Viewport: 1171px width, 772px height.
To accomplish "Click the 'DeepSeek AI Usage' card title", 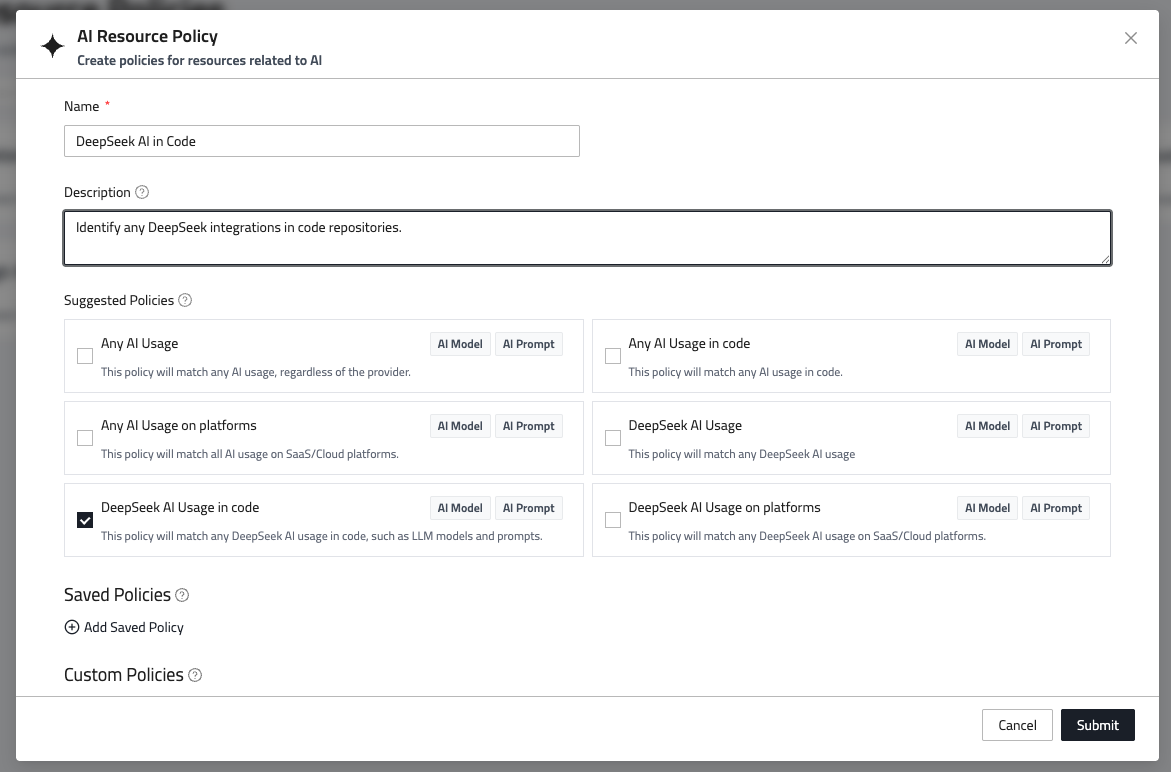I will tap(685, 426).
